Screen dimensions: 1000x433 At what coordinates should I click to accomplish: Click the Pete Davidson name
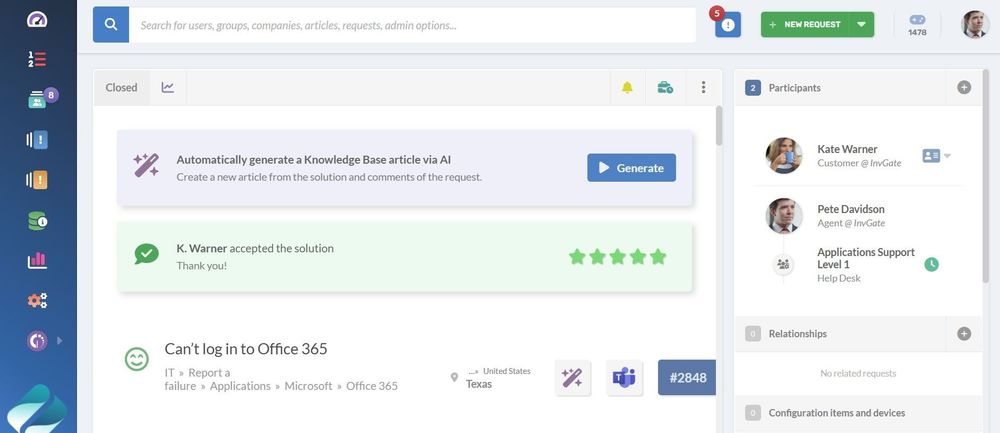(x=851, y=209)
